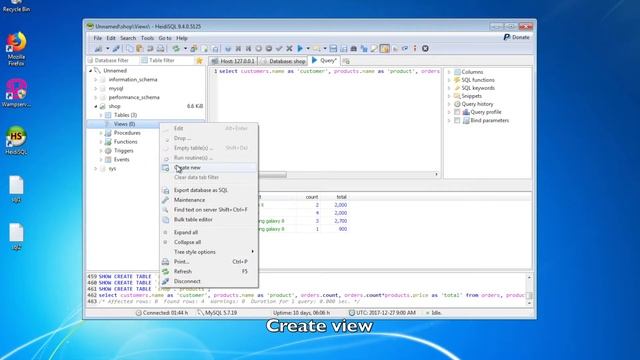
Task: Expand the SQL functions helper node
Action: [449, 80]
